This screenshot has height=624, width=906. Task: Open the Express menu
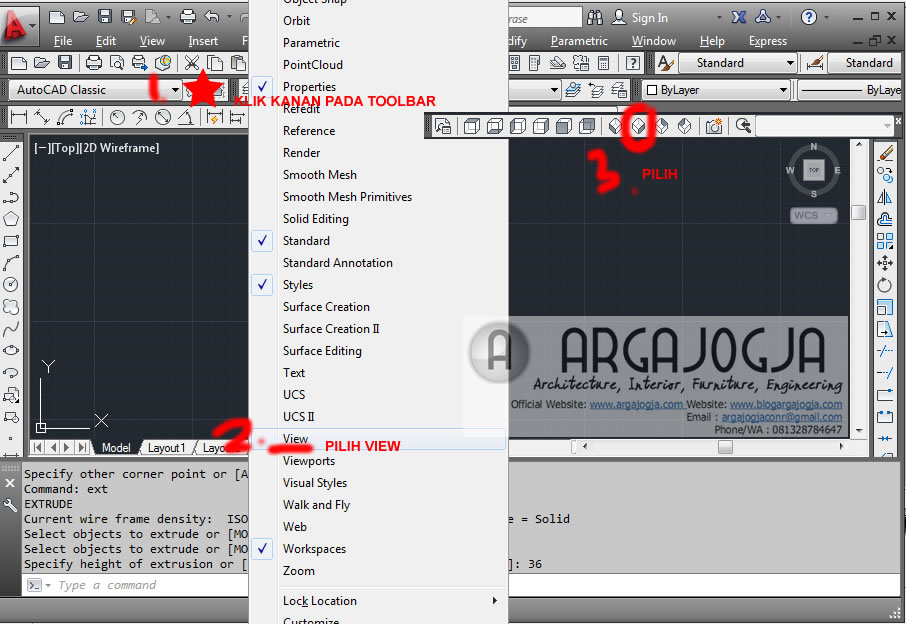767,41
